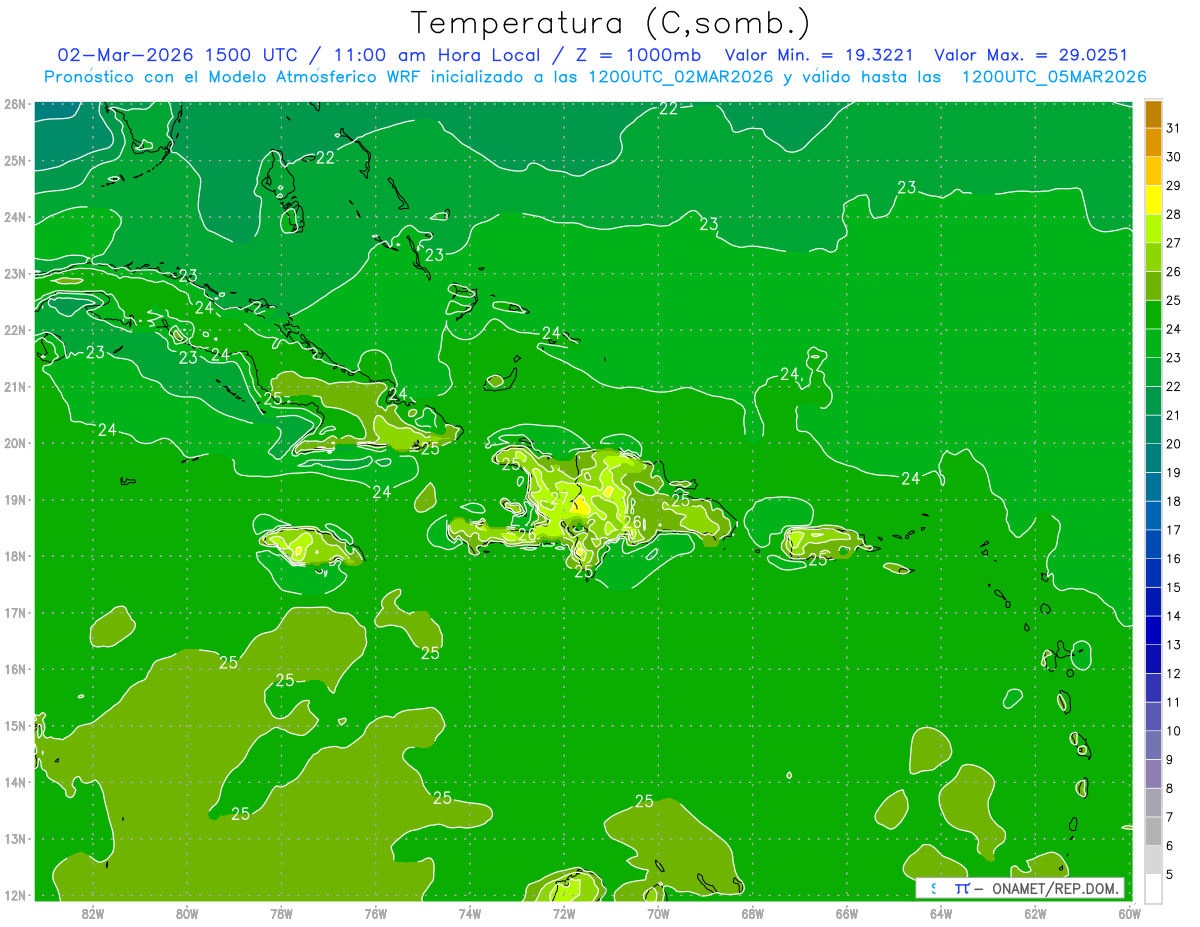This screenshot has width=1200, height=927.
Task: Click the color bar label 29
Action: coord(1174,185)
